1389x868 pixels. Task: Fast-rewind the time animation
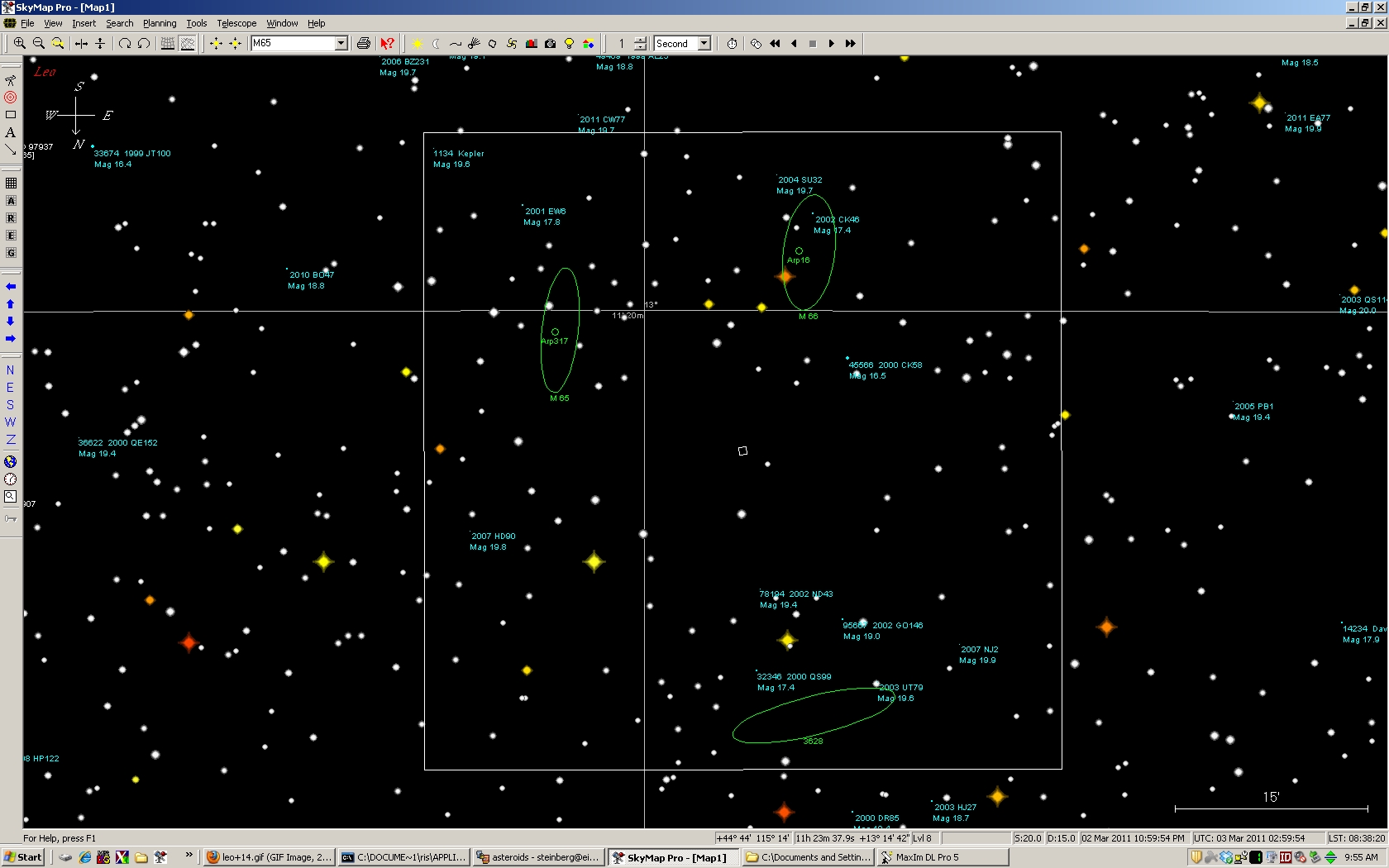pyautogui.click(x=775, y=43)
